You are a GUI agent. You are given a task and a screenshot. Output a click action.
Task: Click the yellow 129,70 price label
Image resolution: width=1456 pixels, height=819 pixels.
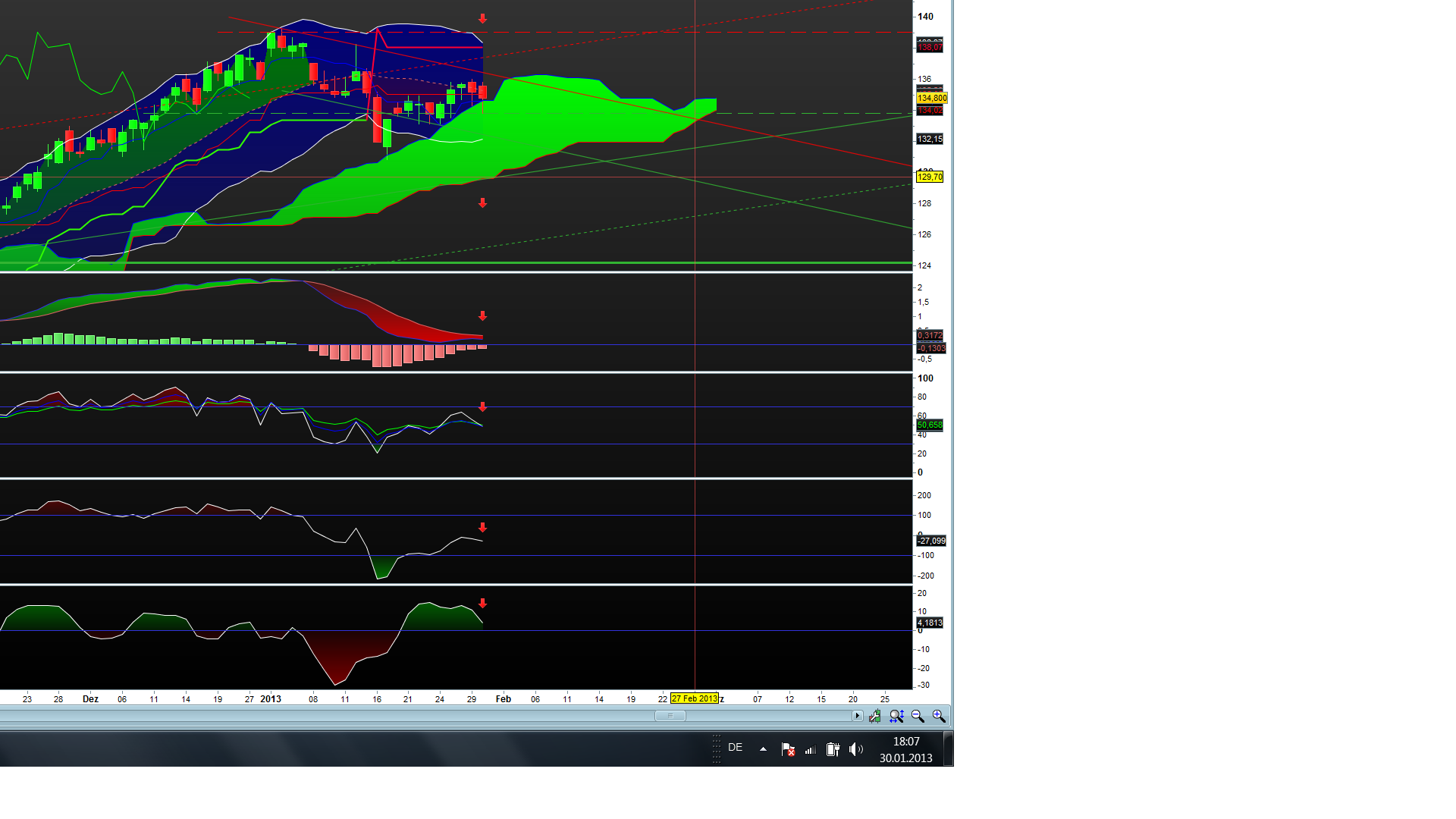coord(929,177)
